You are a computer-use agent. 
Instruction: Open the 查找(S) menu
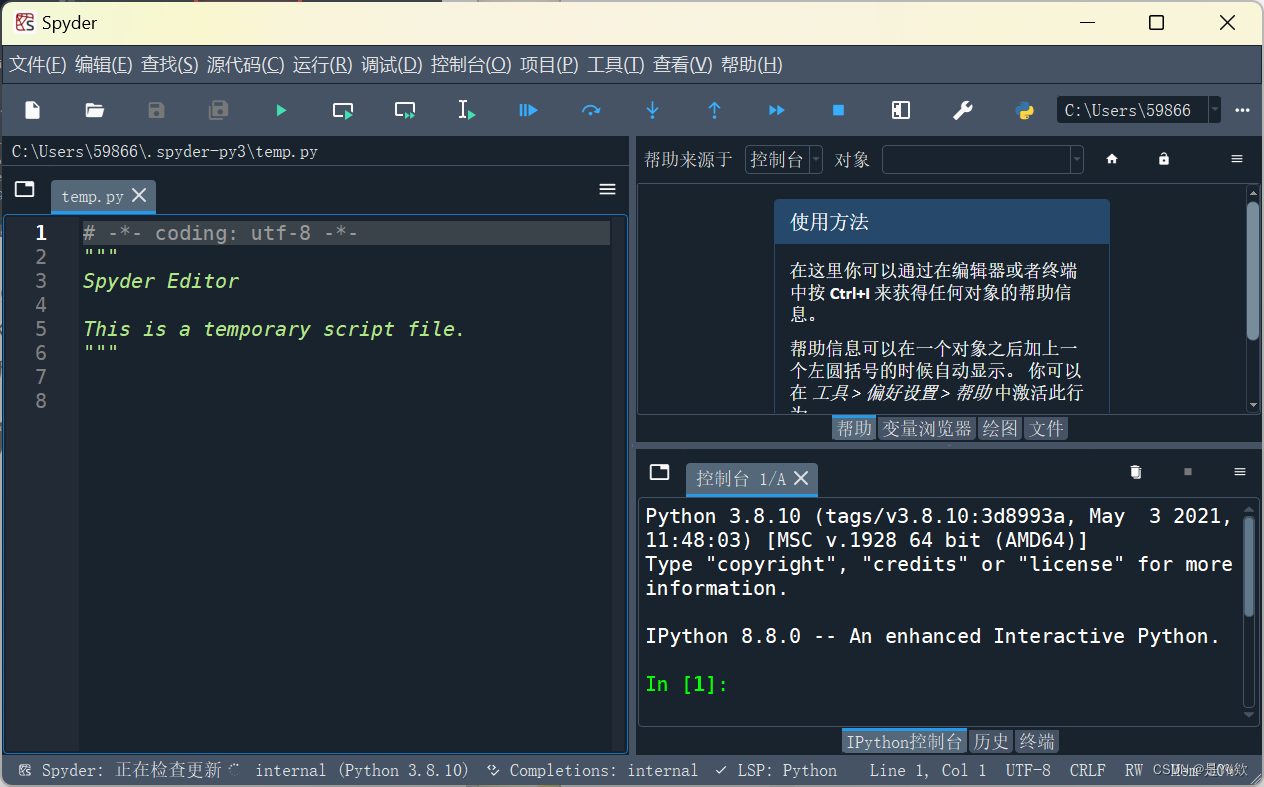point(170,65)
